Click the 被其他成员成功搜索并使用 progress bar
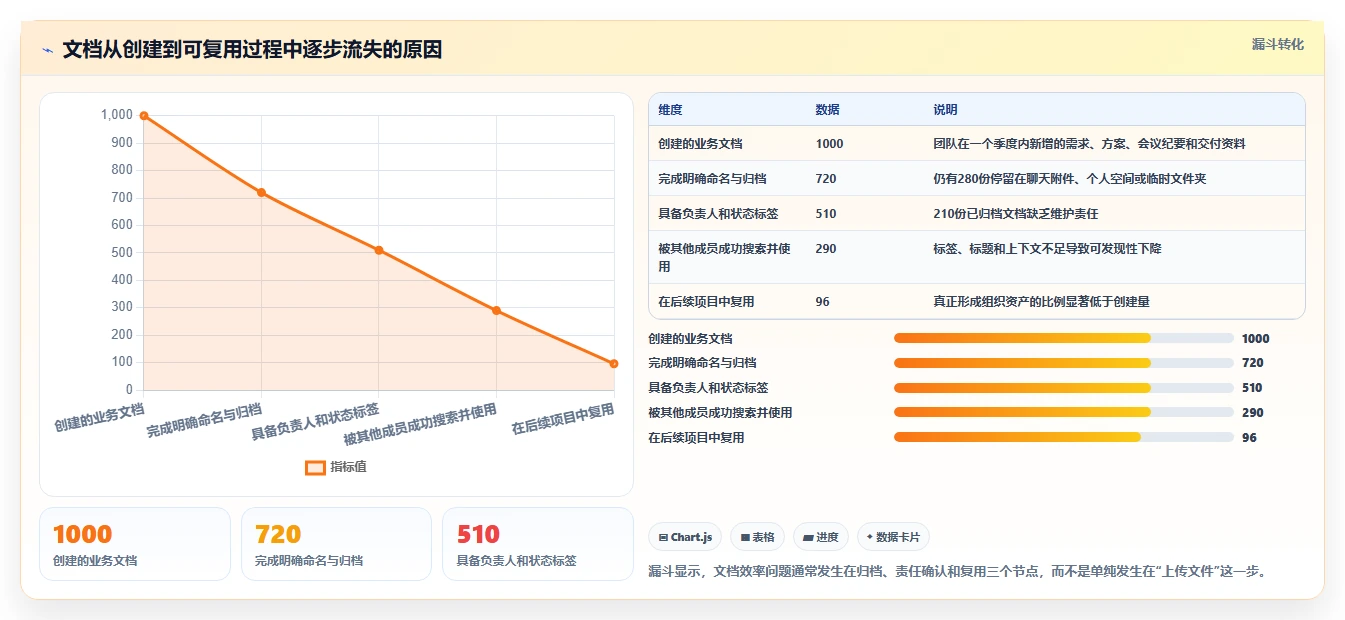The width and height of the screenshot is (1345, 620). point(1063,412)
